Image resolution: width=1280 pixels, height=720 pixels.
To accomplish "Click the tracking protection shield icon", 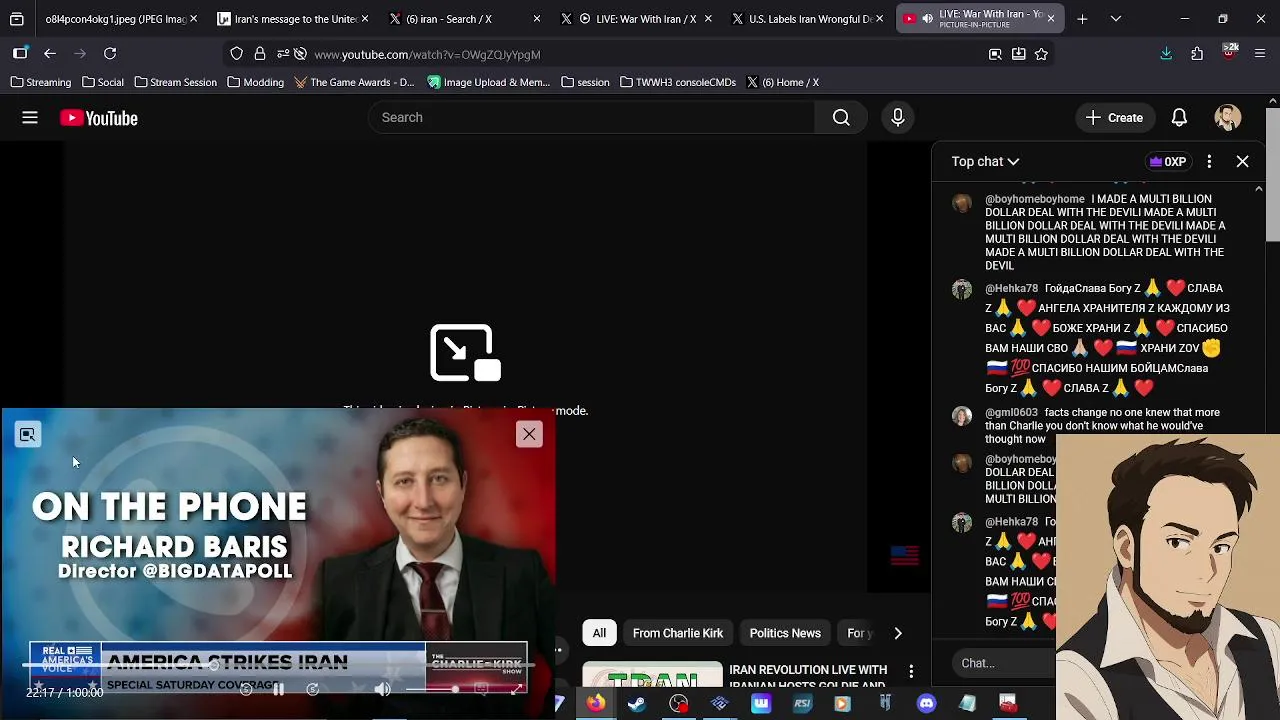I will (236, 54).
